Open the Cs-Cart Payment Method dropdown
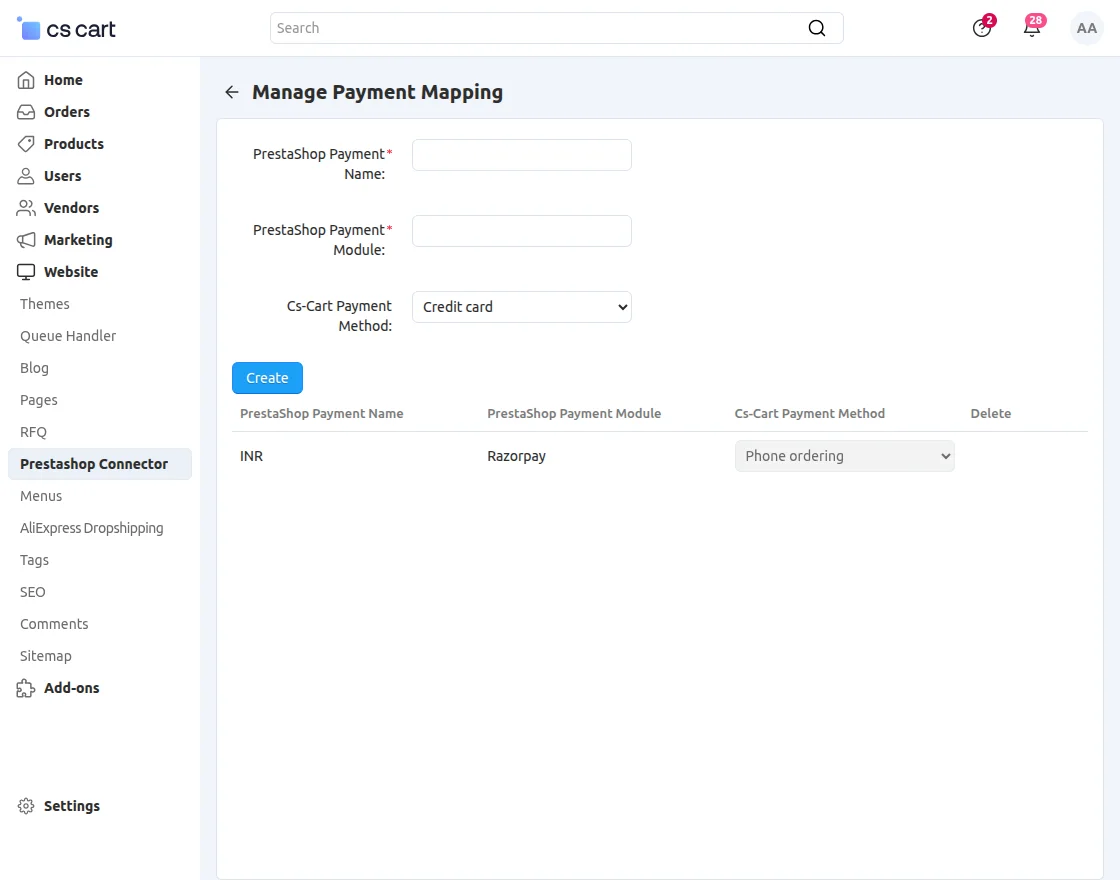 point(521,307)
